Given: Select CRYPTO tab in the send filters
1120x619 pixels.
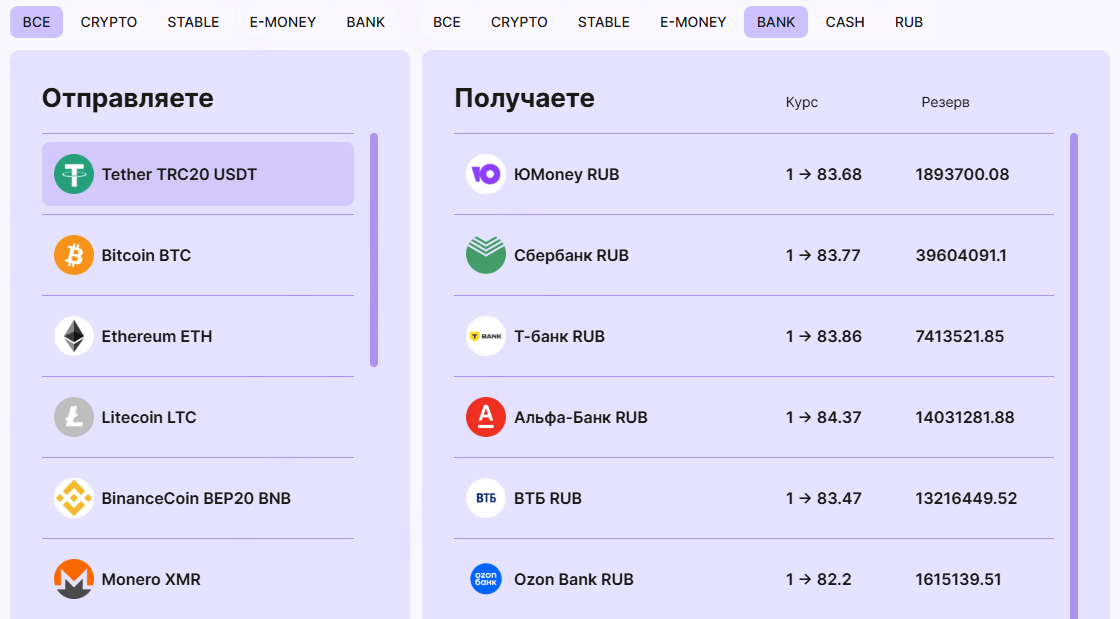Looking at the screenshot, I should [x=109, y=22].
